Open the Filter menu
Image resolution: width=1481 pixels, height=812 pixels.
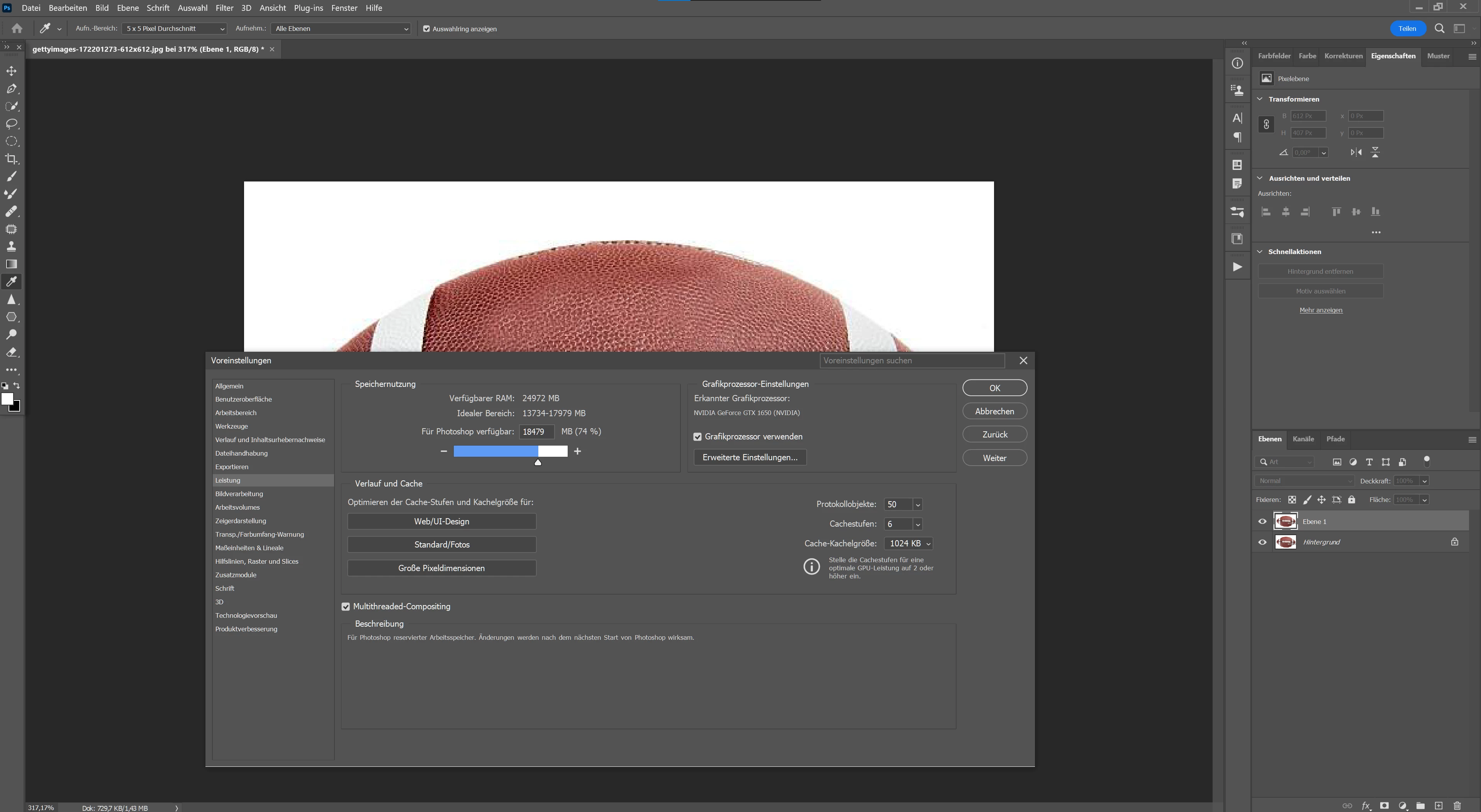224,8
